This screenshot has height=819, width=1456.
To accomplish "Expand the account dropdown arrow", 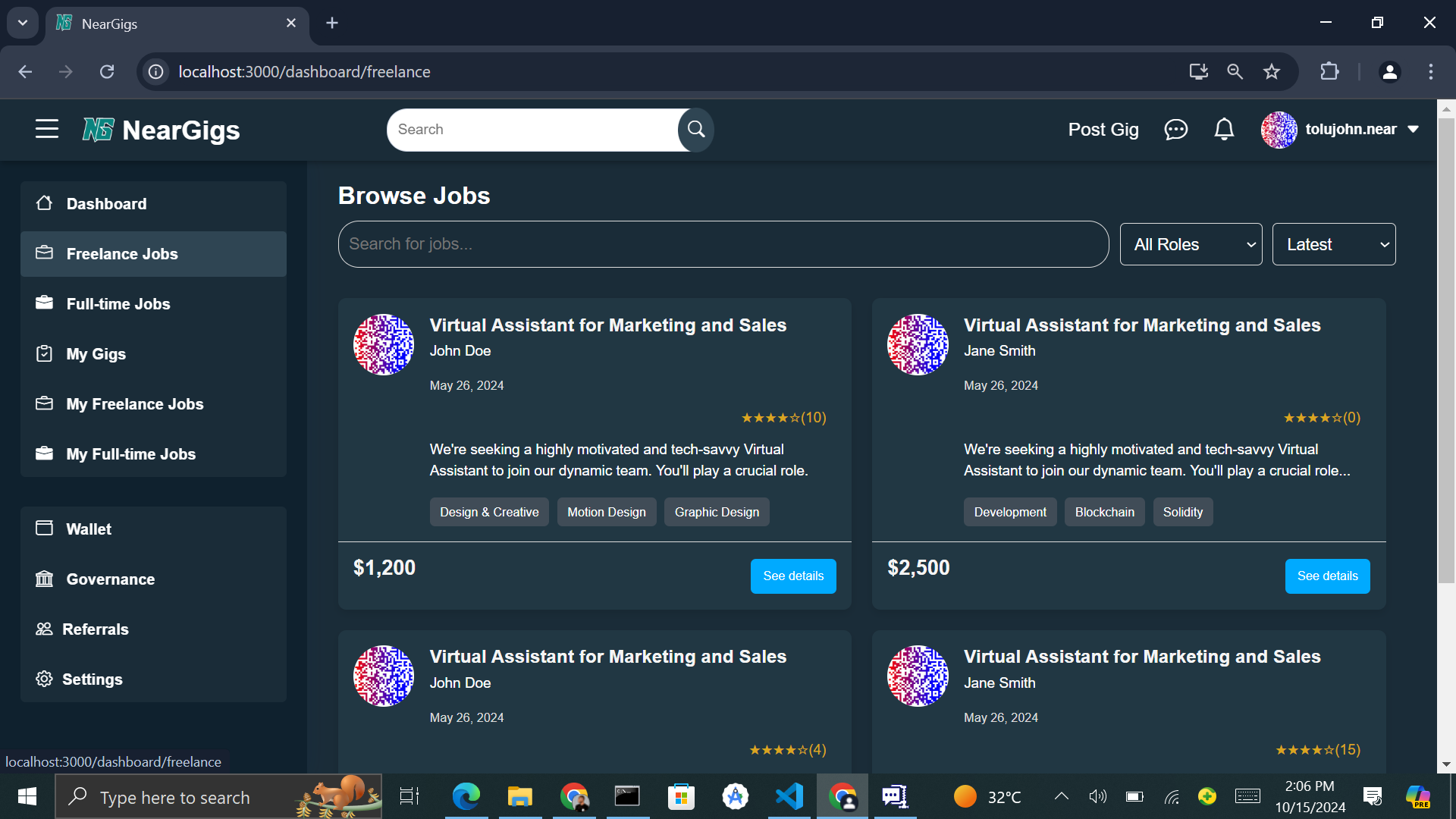I will point(1414,130).
